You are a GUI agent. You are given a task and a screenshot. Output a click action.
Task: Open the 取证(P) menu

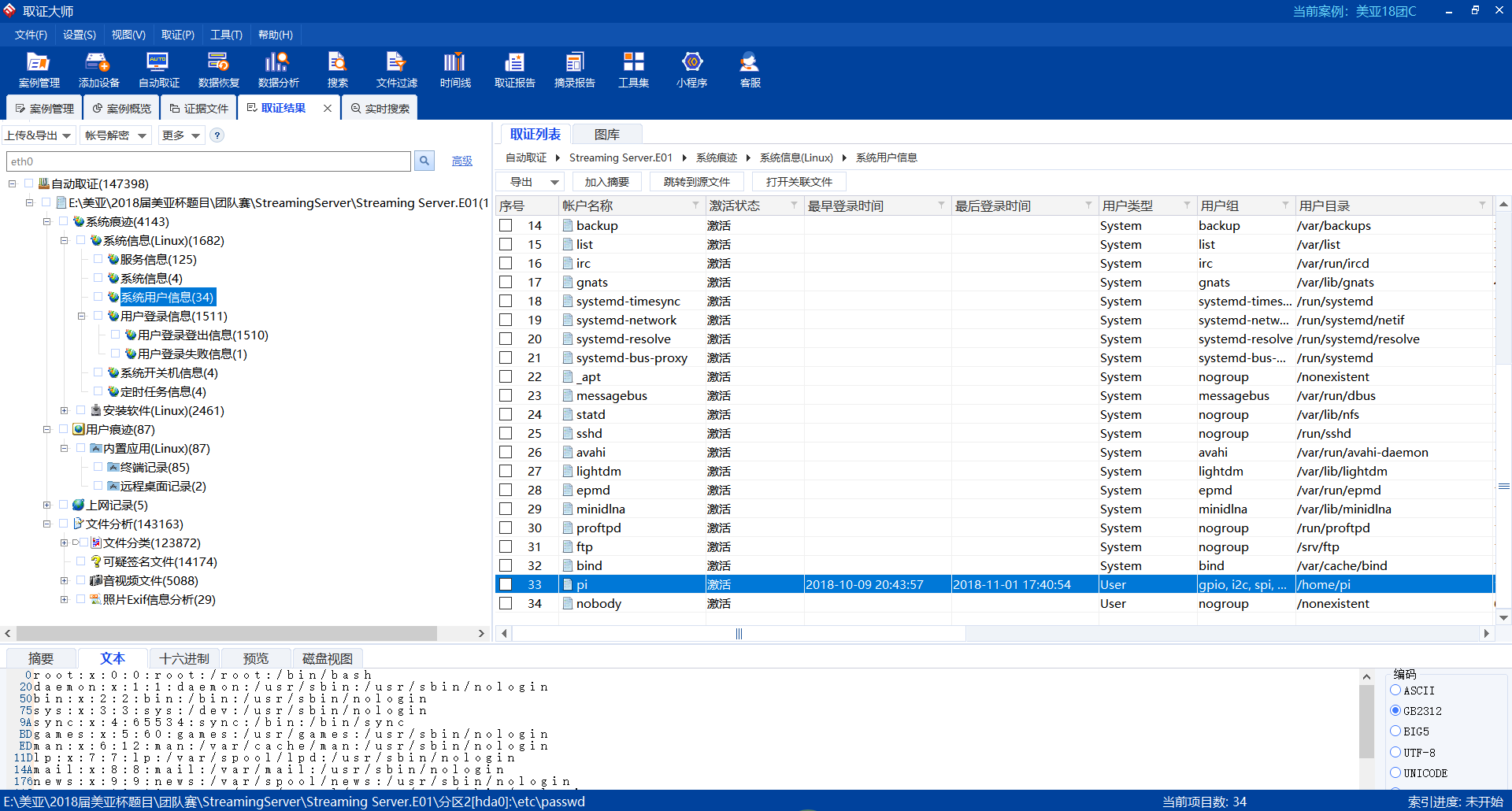tap(178, 35)
